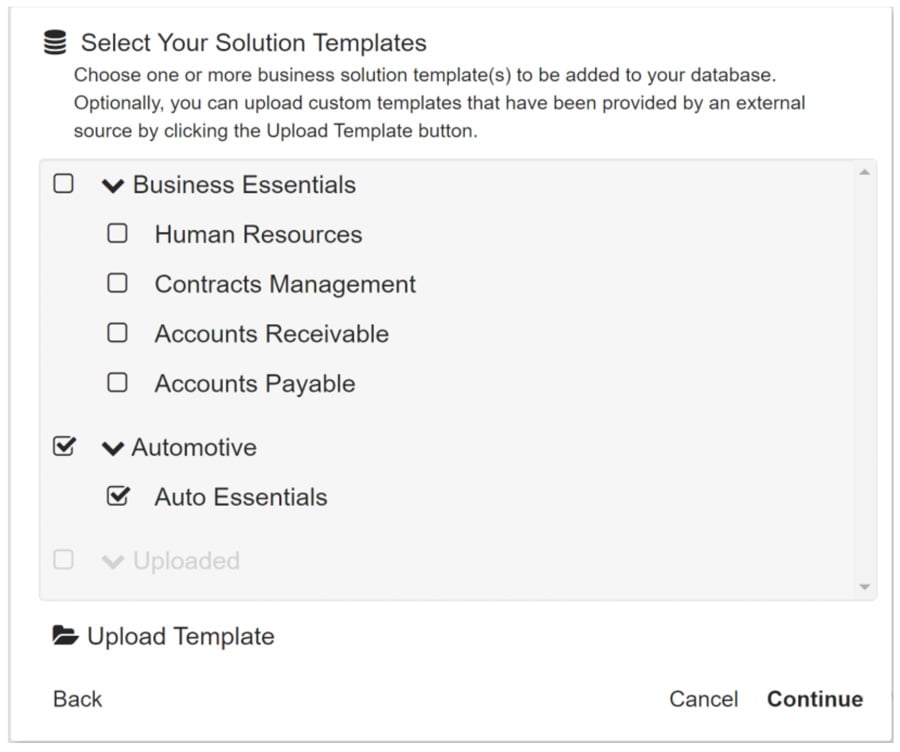Tick the Contracts Management checkbox
900x752 pixels.
pyautogui.click(x=118, y=283)
